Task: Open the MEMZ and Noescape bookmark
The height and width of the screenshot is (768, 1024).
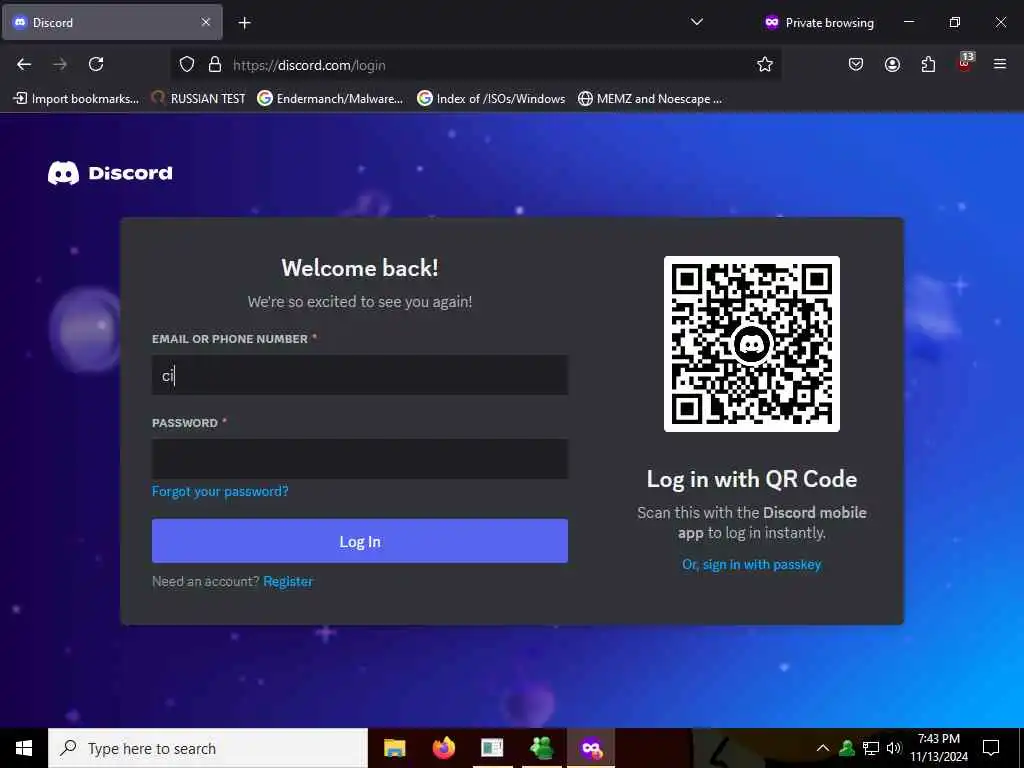Action: [650, 99]
